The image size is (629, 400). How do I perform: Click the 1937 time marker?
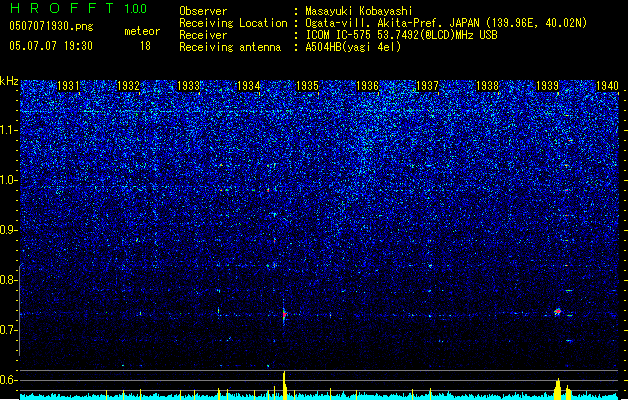[427, 85]
